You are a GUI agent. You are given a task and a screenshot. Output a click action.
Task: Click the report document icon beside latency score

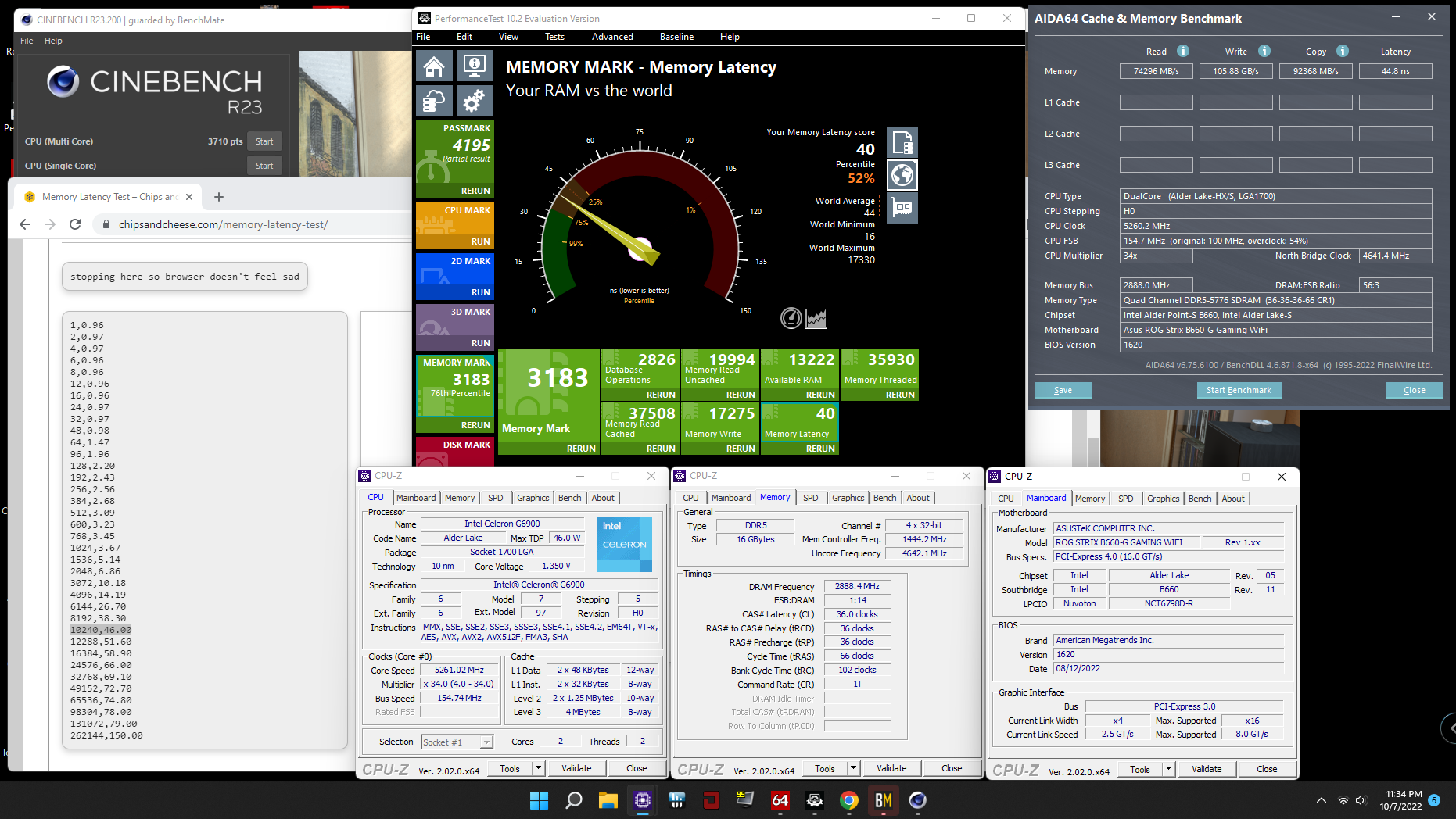pyautogui.click(x=902, y=142)
